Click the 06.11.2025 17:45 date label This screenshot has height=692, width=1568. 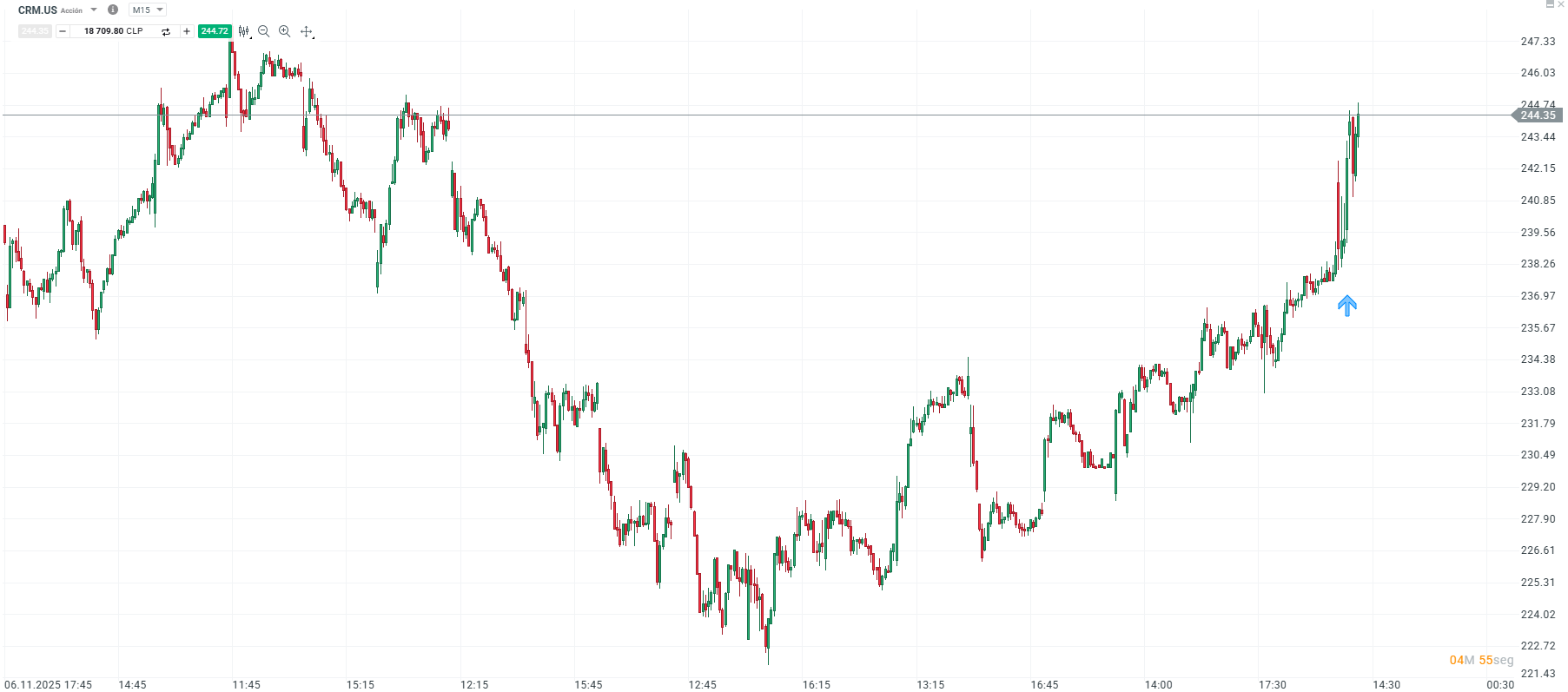pos(49,684)
